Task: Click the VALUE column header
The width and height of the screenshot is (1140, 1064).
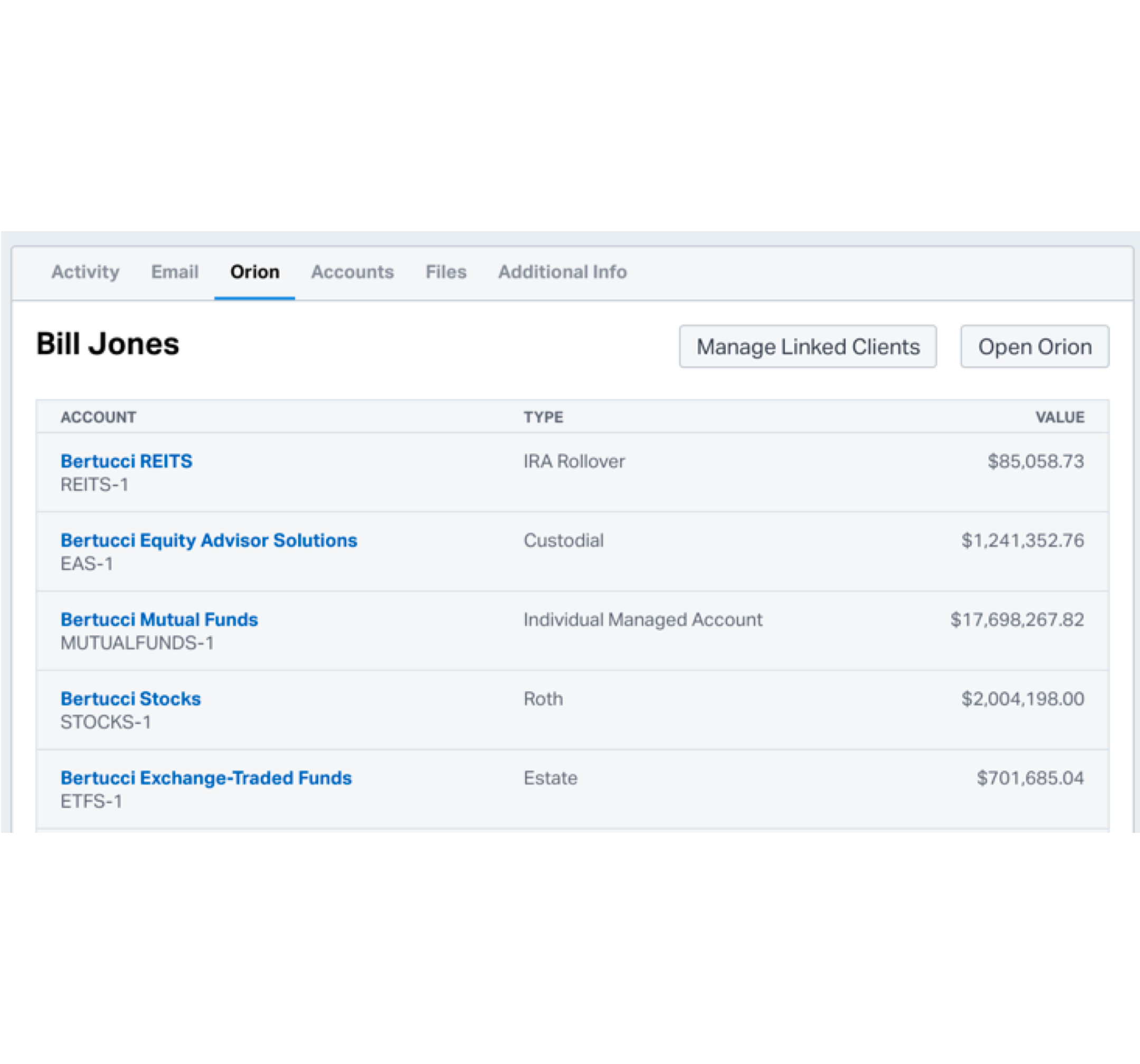Action: tap(1059, 417)
